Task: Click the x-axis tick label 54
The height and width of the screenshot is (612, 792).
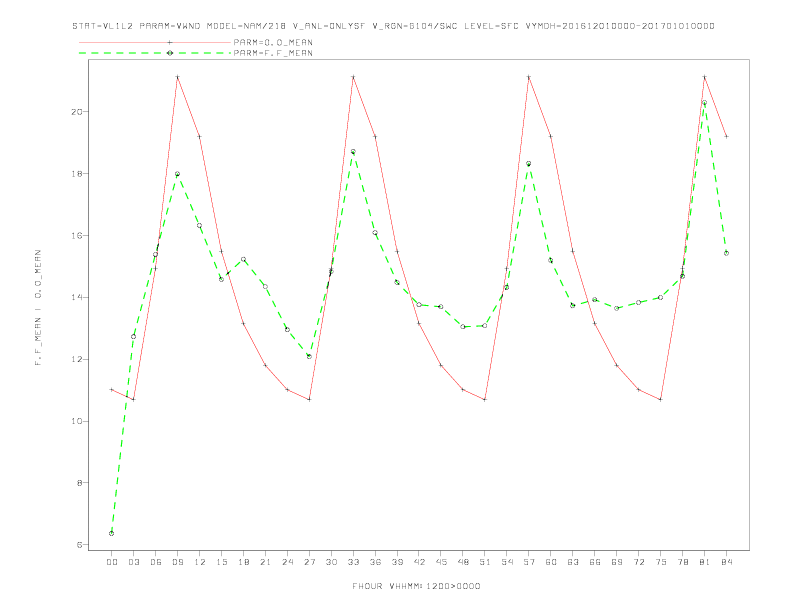Action: pos(507,562)
